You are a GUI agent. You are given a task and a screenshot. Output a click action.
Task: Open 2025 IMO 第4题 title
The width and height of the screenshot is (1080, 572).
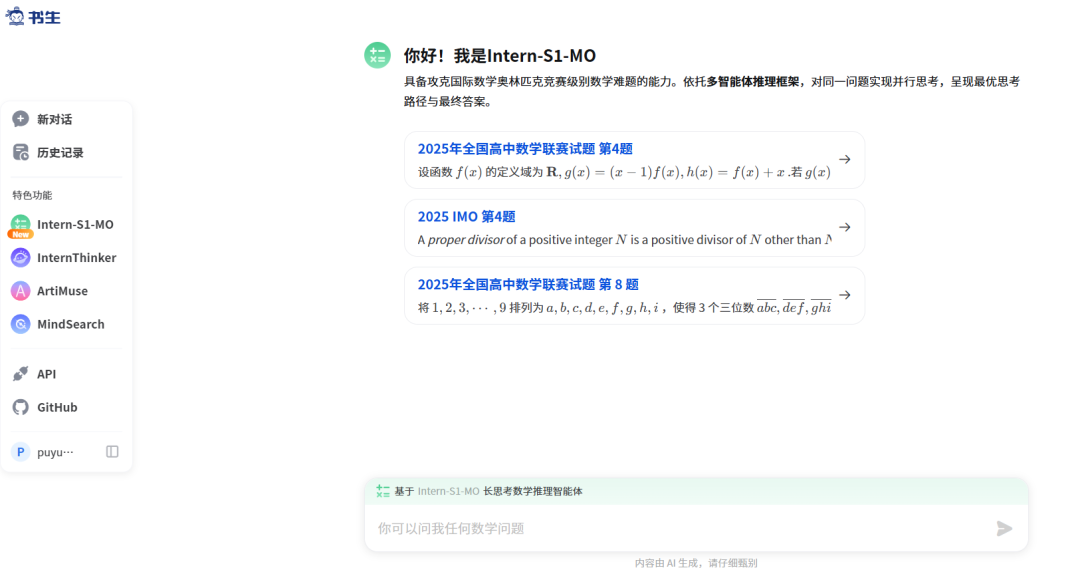point(466,216)
